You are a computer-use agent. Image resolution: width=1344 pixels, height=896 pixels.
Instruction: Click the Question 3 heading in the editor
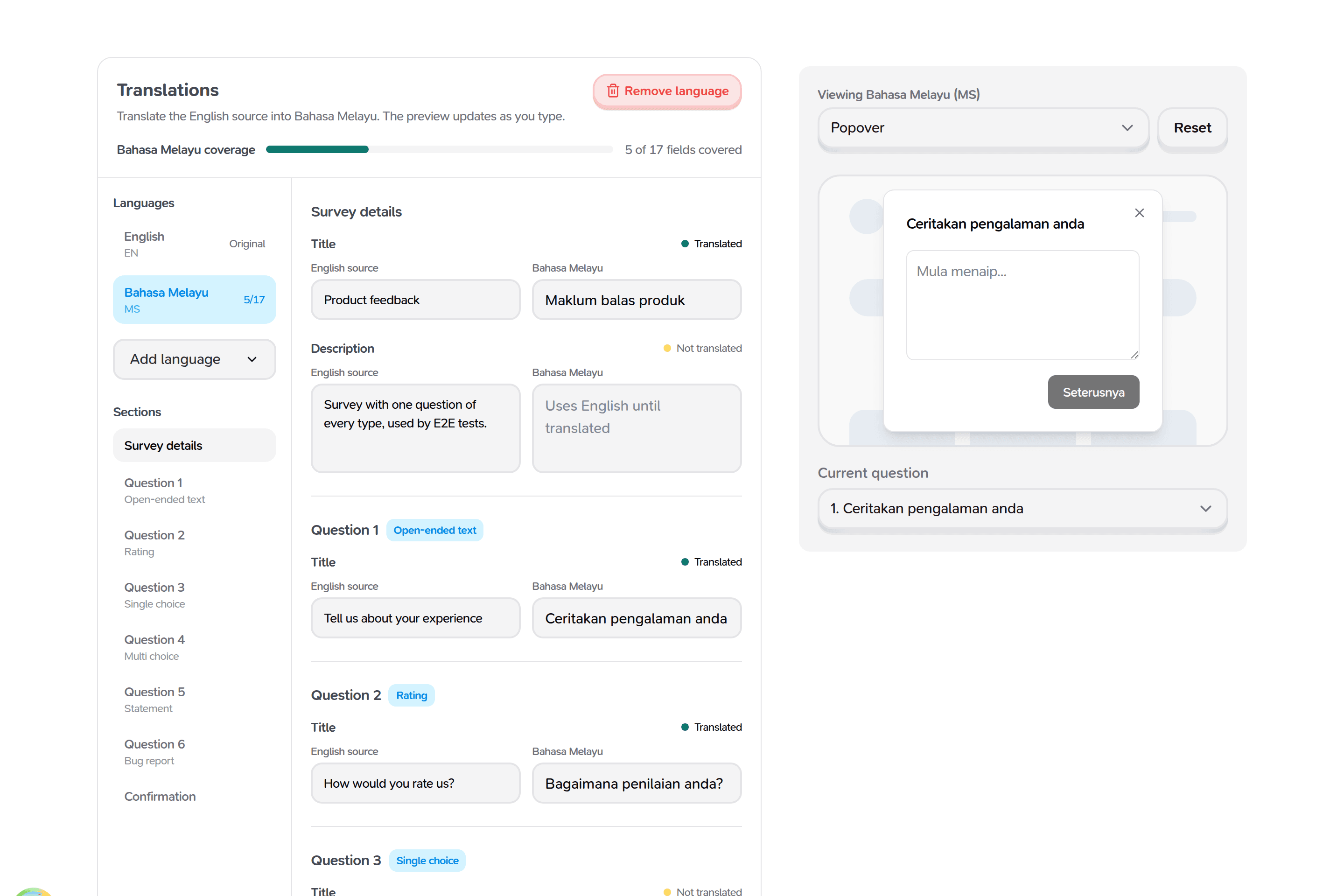point(346,861)
